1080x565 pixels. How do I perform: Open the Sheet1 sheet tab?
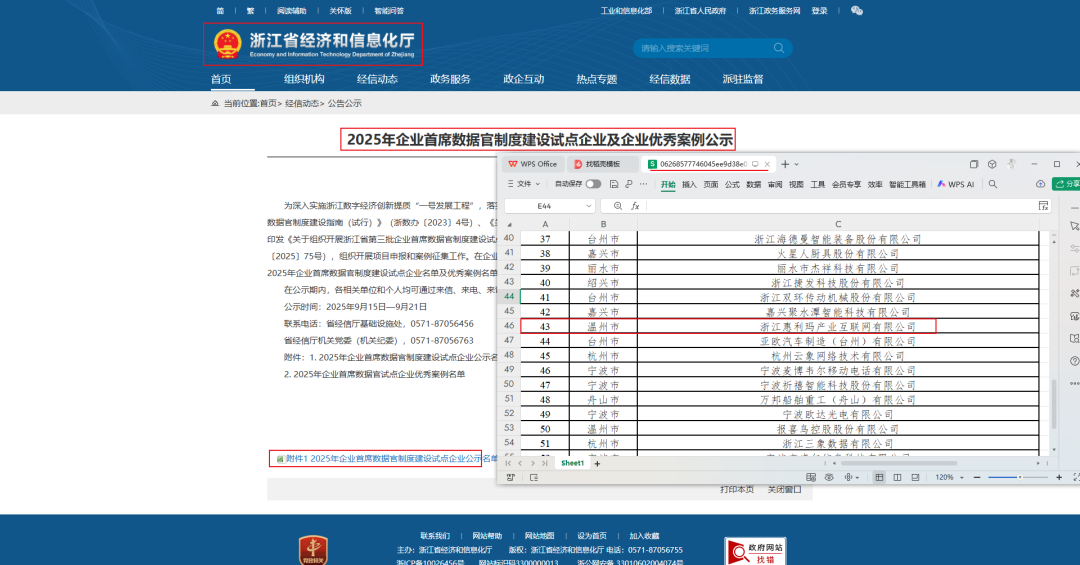click(572, 464)
